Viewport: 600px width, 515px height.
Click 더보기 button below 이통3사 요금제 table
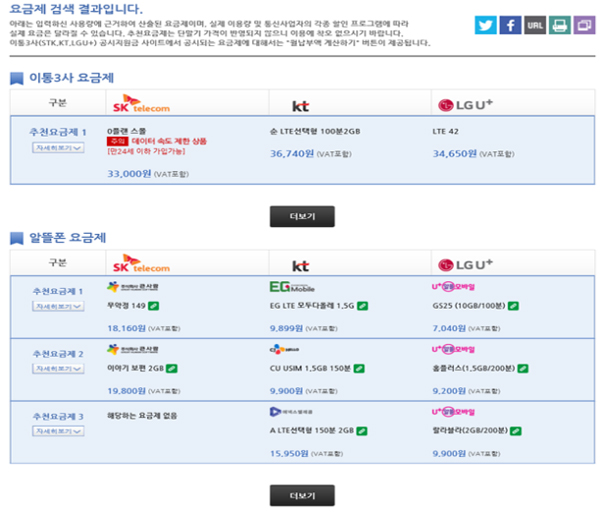[302, 216]
